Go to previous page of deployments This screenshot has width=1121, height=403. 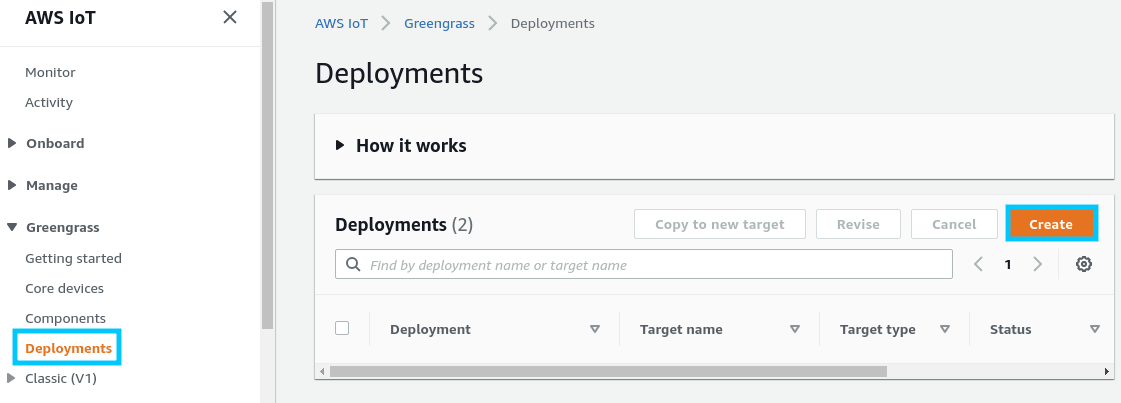[x=978, y=264]
